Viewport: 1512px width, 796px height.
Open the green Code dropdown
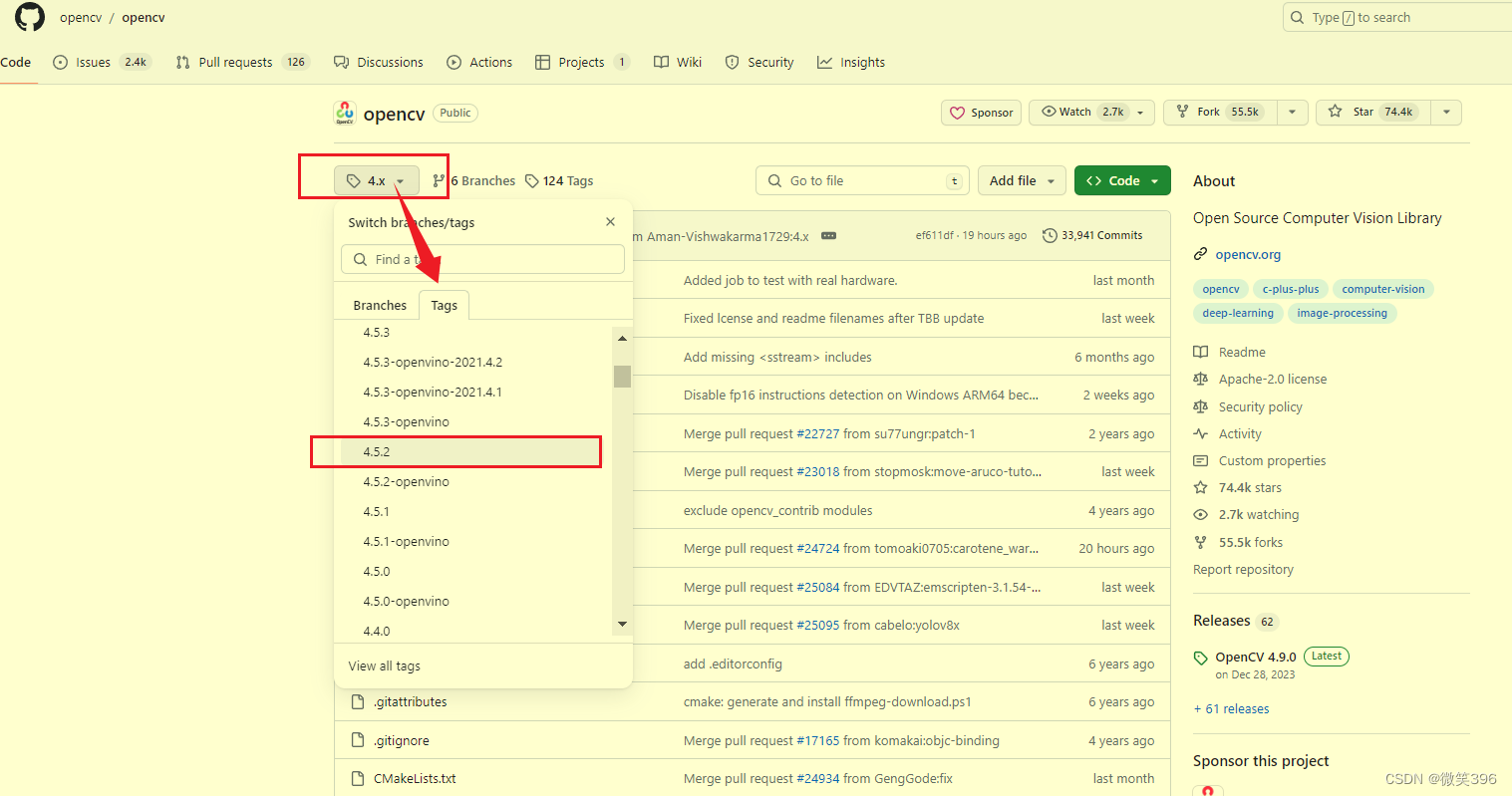click(x=1122, y=180)
